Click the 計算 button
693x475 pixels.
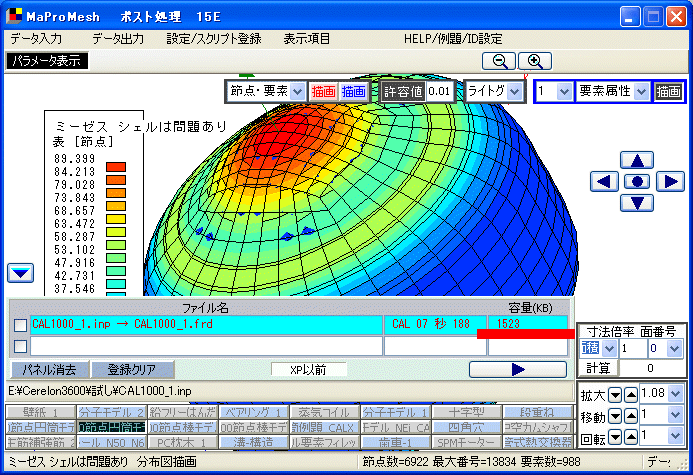(598, 368)
